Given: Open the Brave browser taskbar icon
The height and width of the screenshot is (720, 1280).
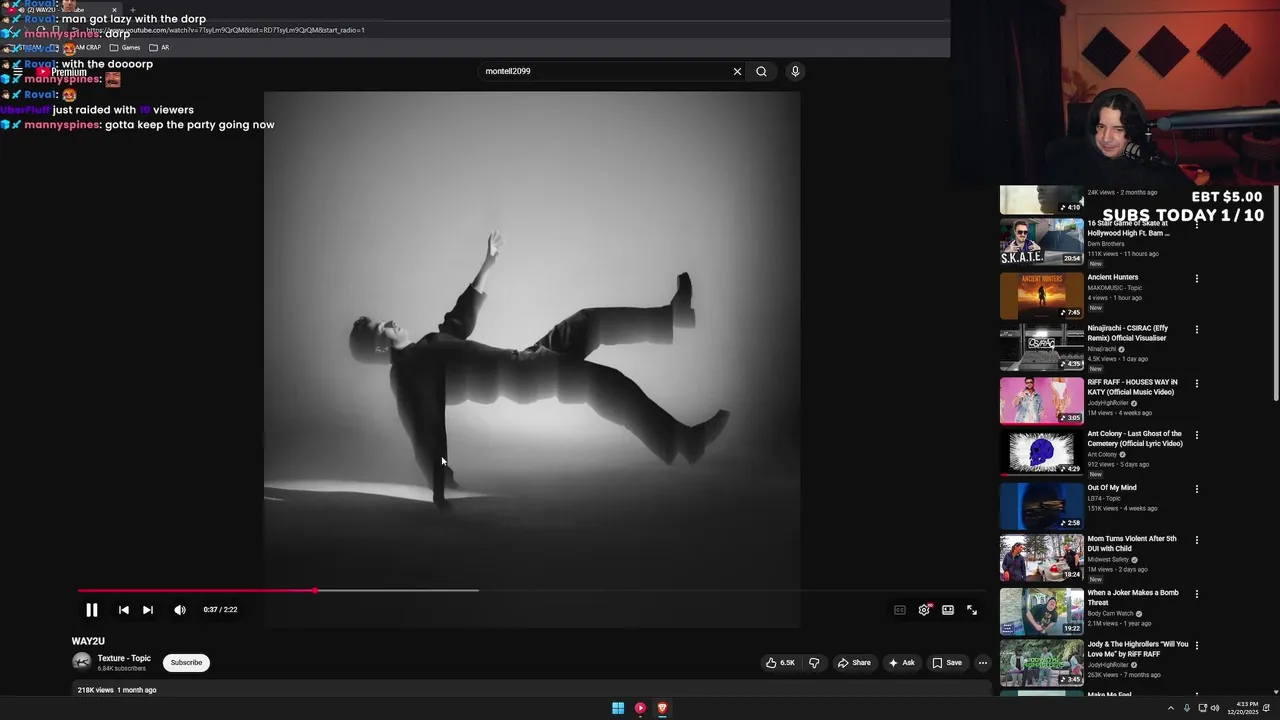Looking at the screenshot, I should coord(662,708).
